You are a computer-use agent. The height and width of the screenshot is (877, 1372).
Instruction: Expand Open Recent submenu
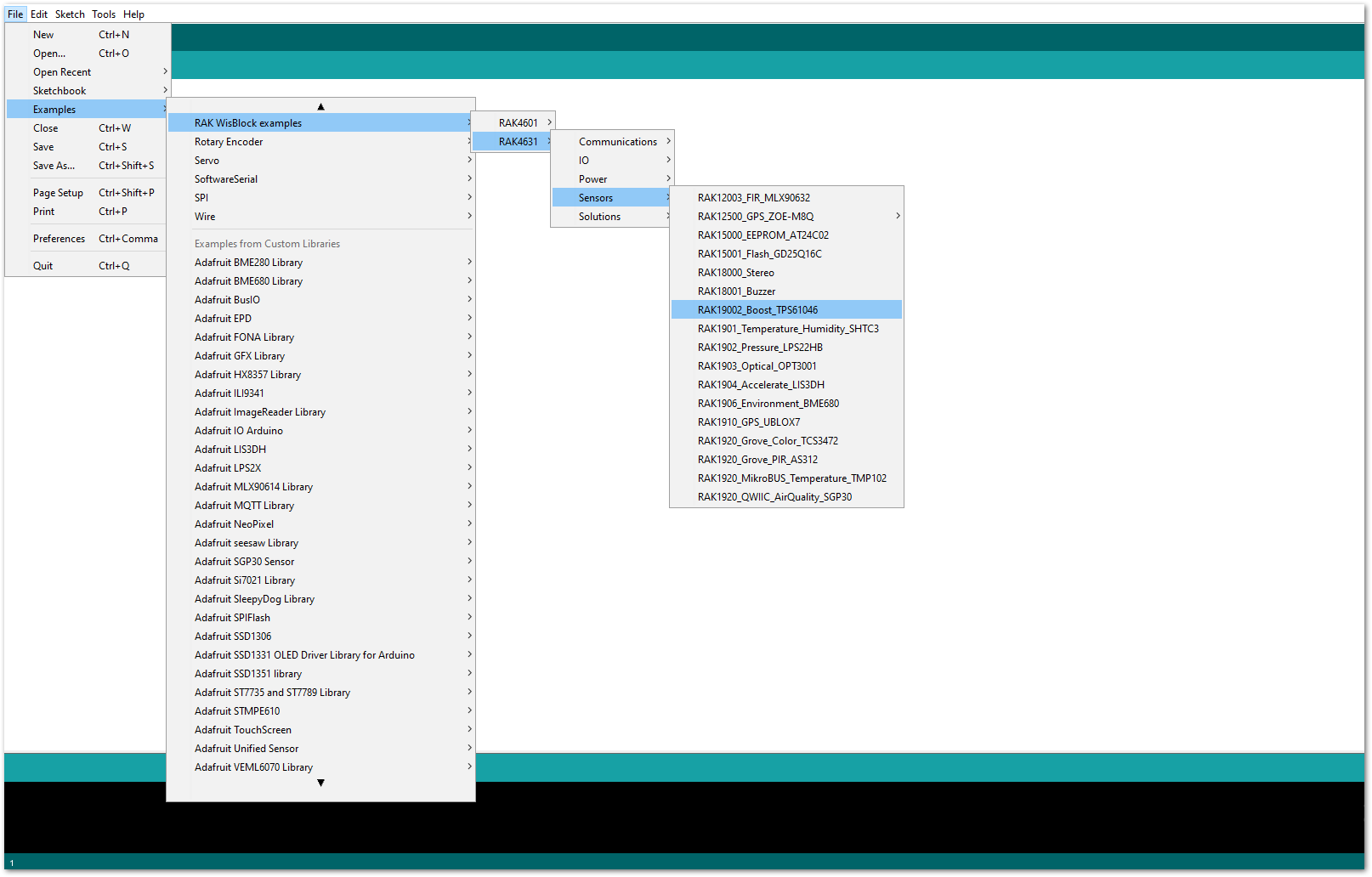click(88, 72)
